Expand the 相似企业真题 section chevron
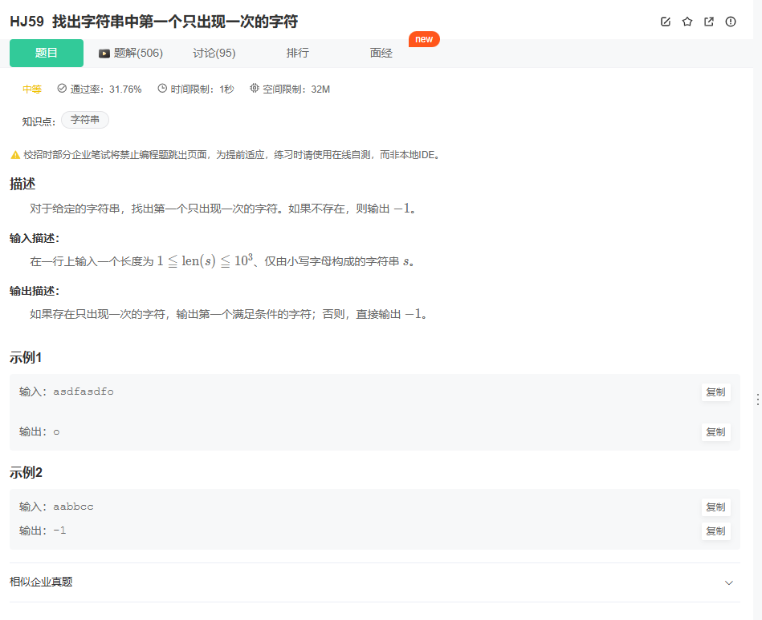 coord(729,583)
